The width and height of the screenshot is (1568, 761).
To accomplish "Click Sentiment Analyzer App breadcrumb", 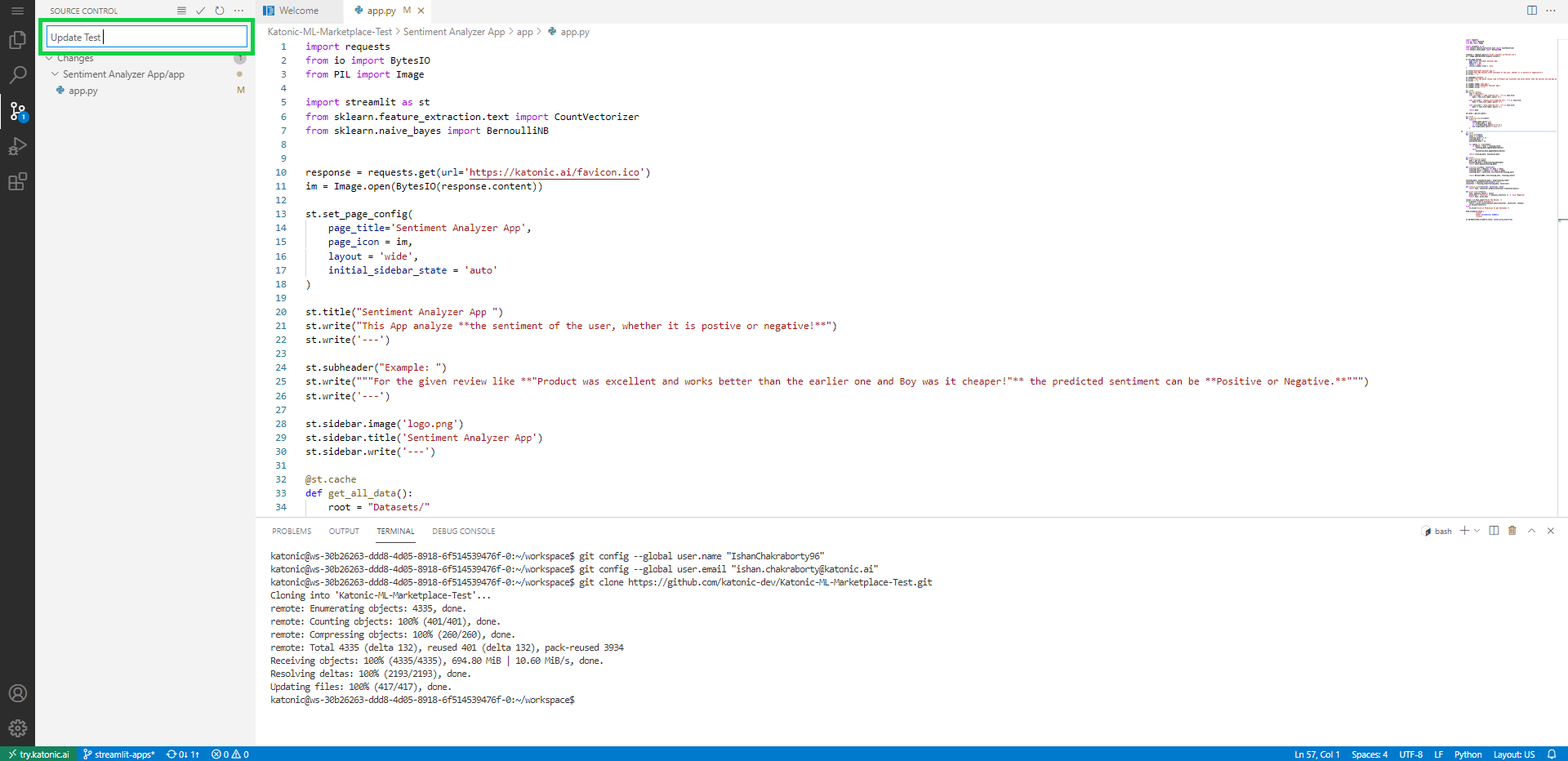I will tap(454, 32).
